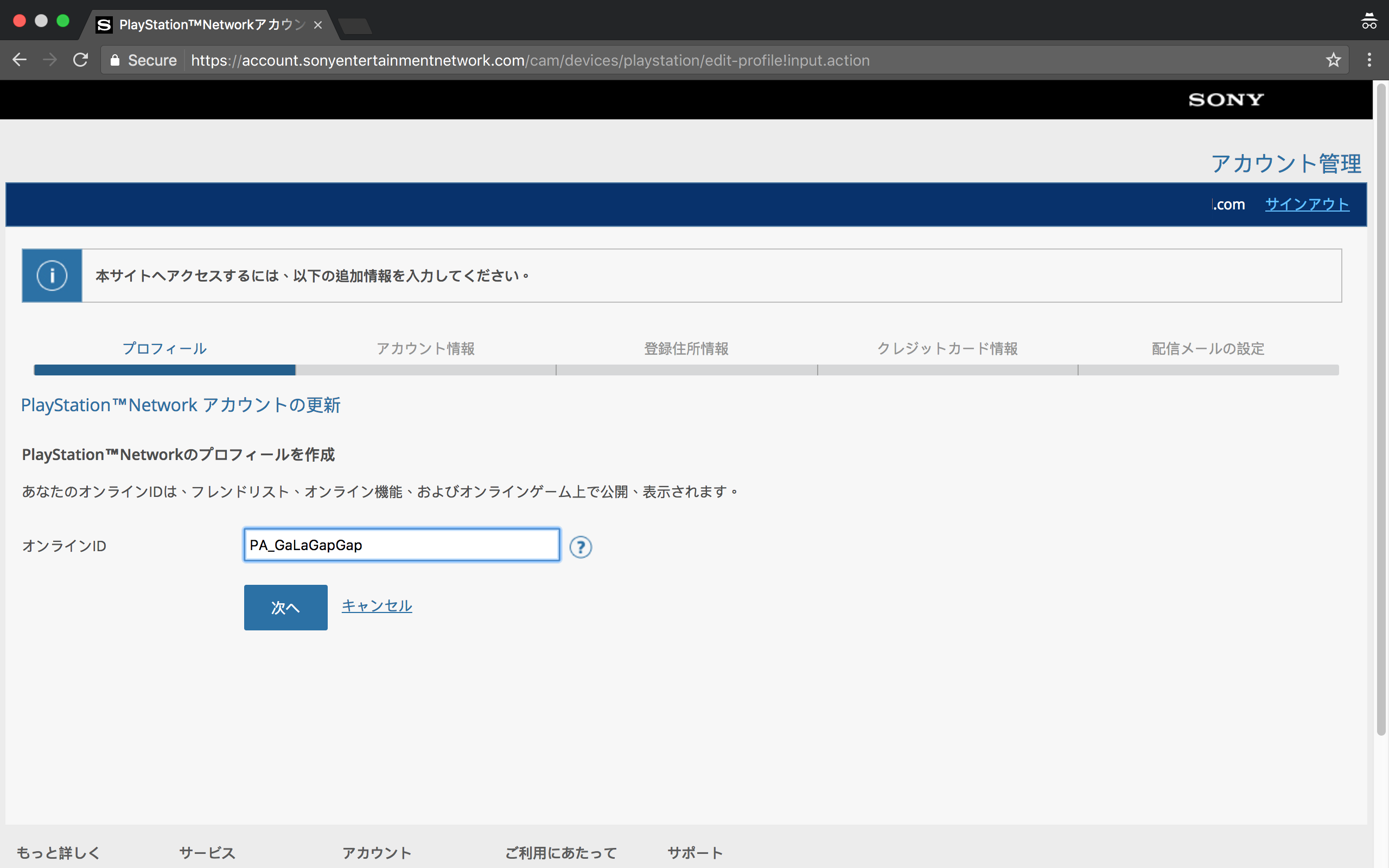
Task: Click the browser forward arrow
Action: pos(50,60)
